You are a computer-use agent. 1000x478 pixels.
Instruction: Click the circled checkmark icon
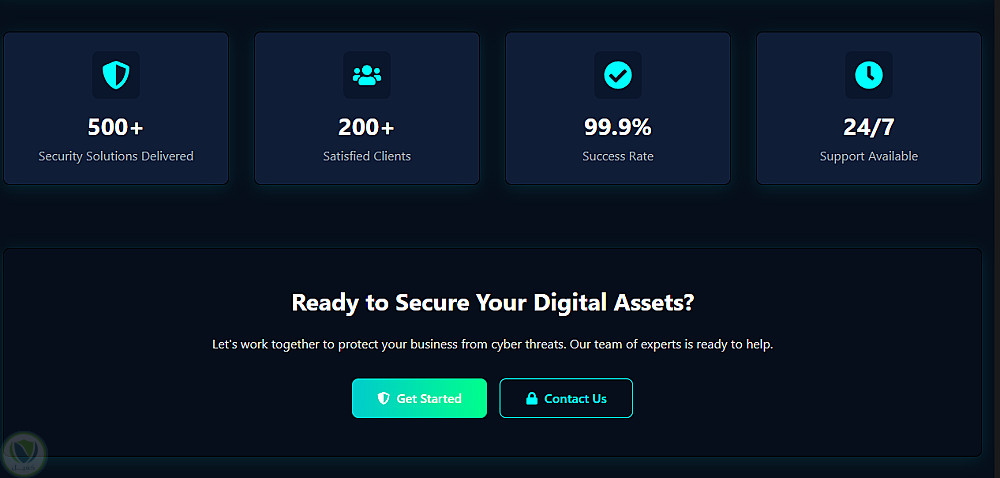[x=618, y=75]
